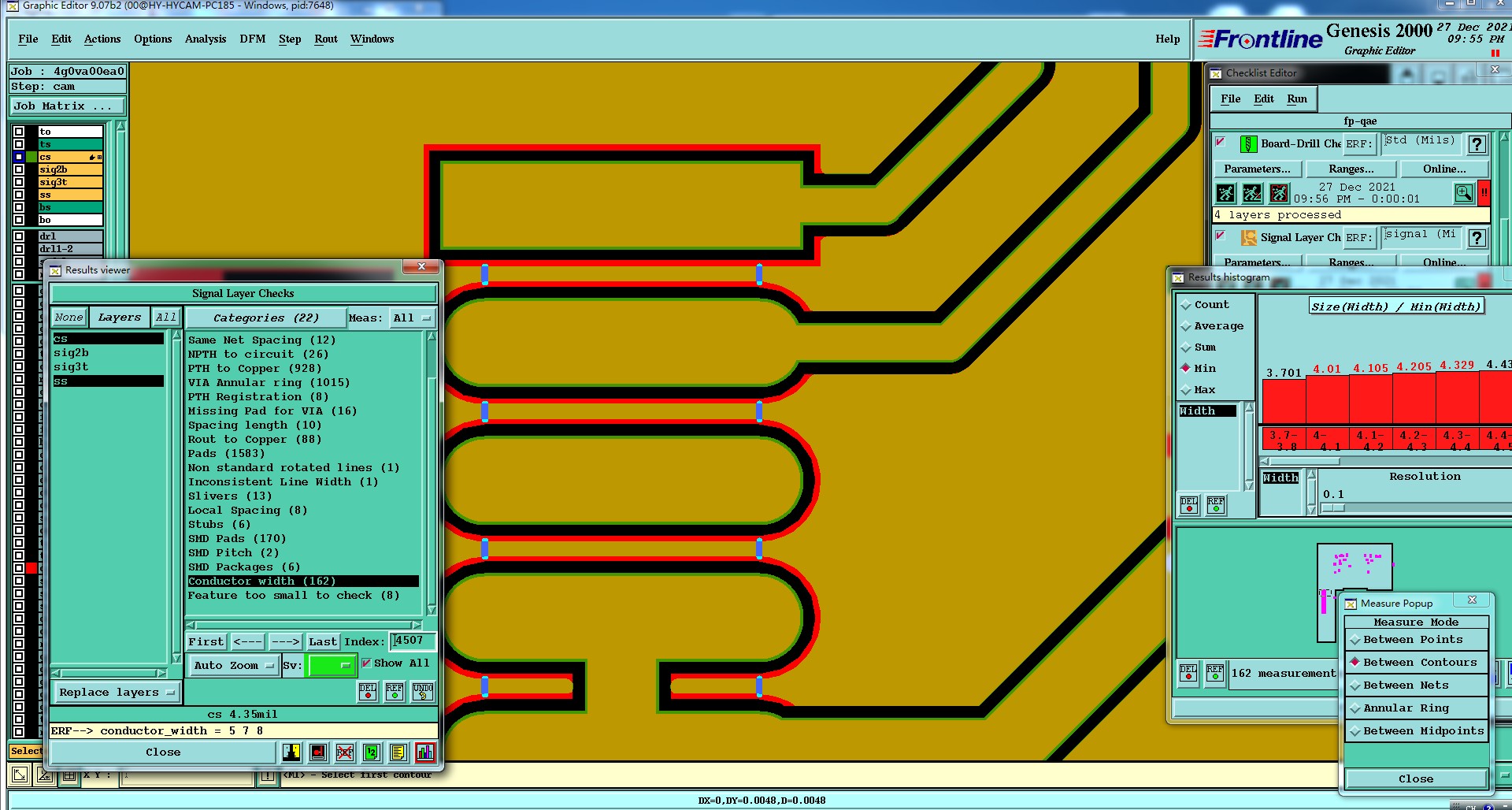This screenshot has height=810, width=1512.
Task: Click the red-framed runner icon
Action: (1279, 193)
